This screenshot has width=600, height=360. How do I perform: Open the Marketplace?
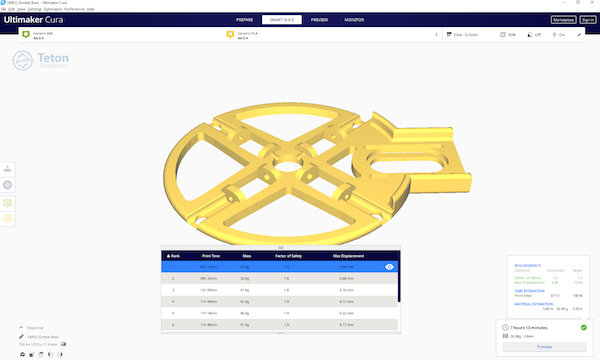pos(563,20)
